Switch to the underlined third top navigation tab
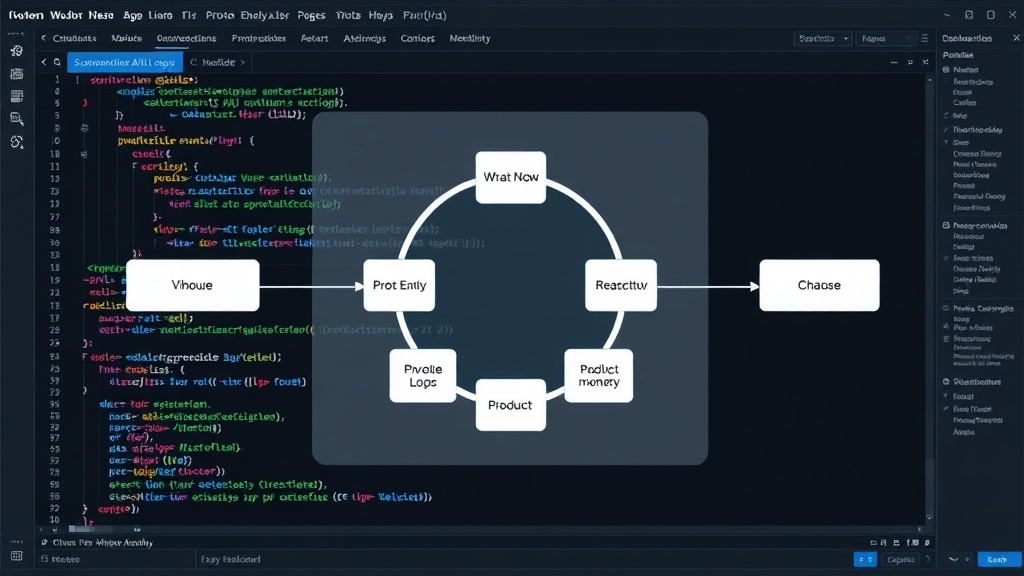1024x576 pixels. [x=186, y=39]
